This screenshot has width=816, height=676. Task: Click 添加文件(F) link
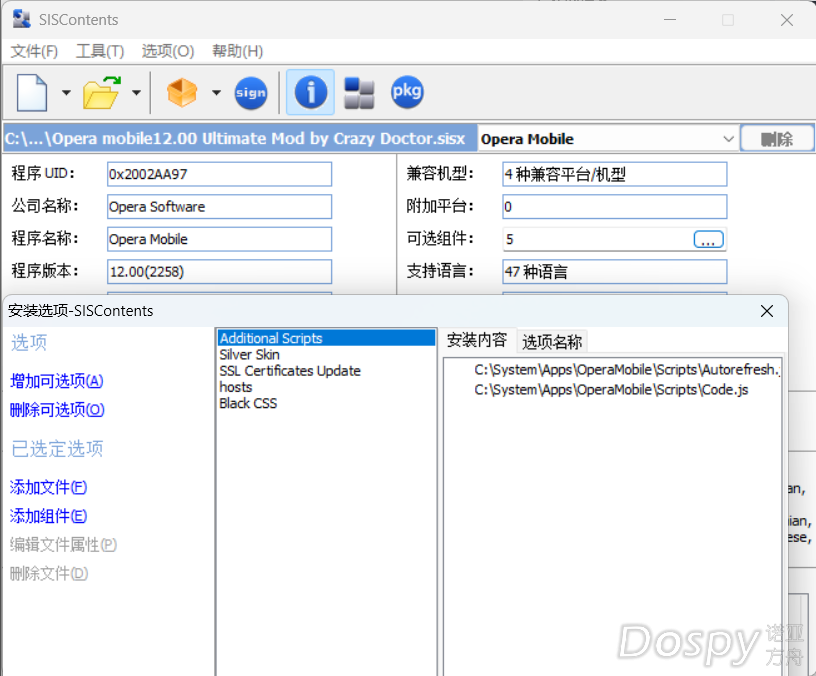[x=48, y=487]
